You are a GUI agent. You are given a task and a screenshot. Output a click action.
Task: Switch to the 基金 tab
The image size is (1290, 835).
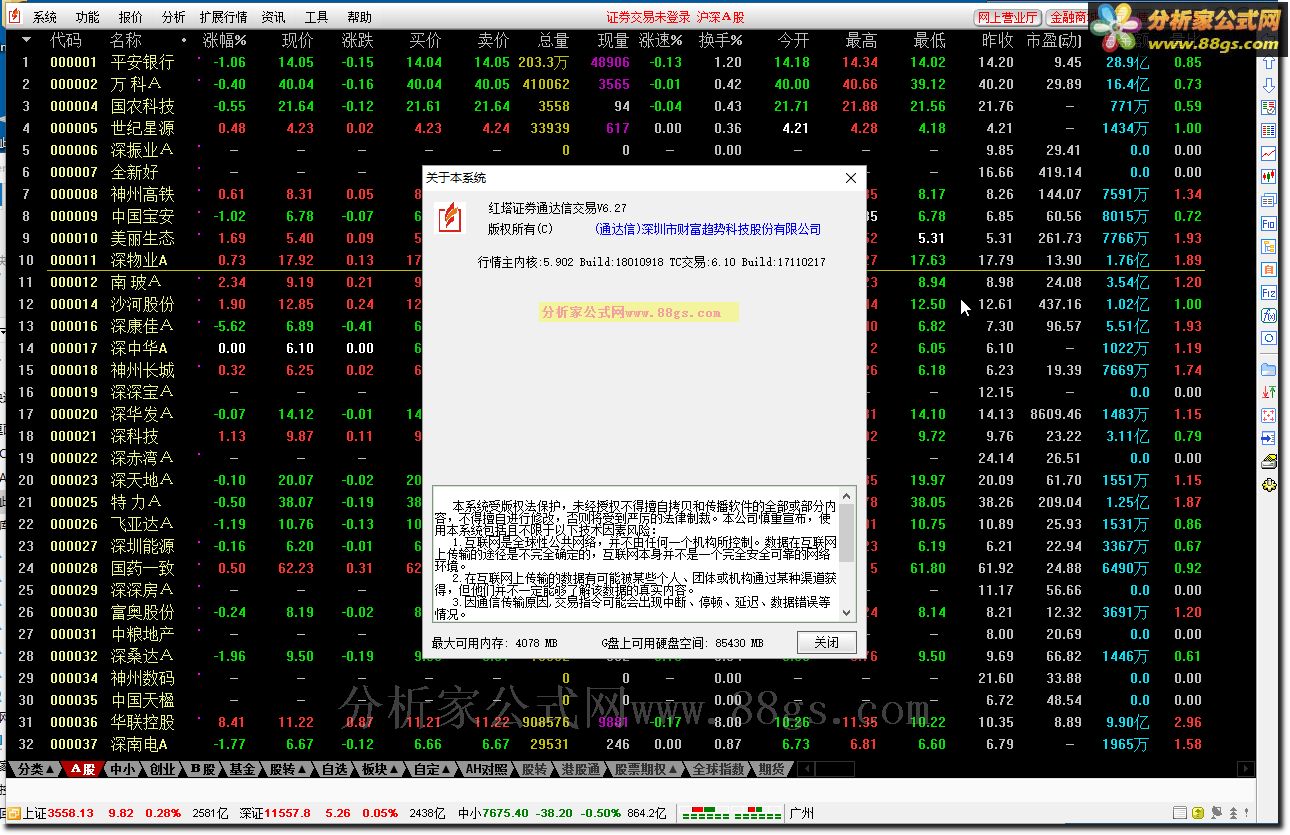point(242,769)
